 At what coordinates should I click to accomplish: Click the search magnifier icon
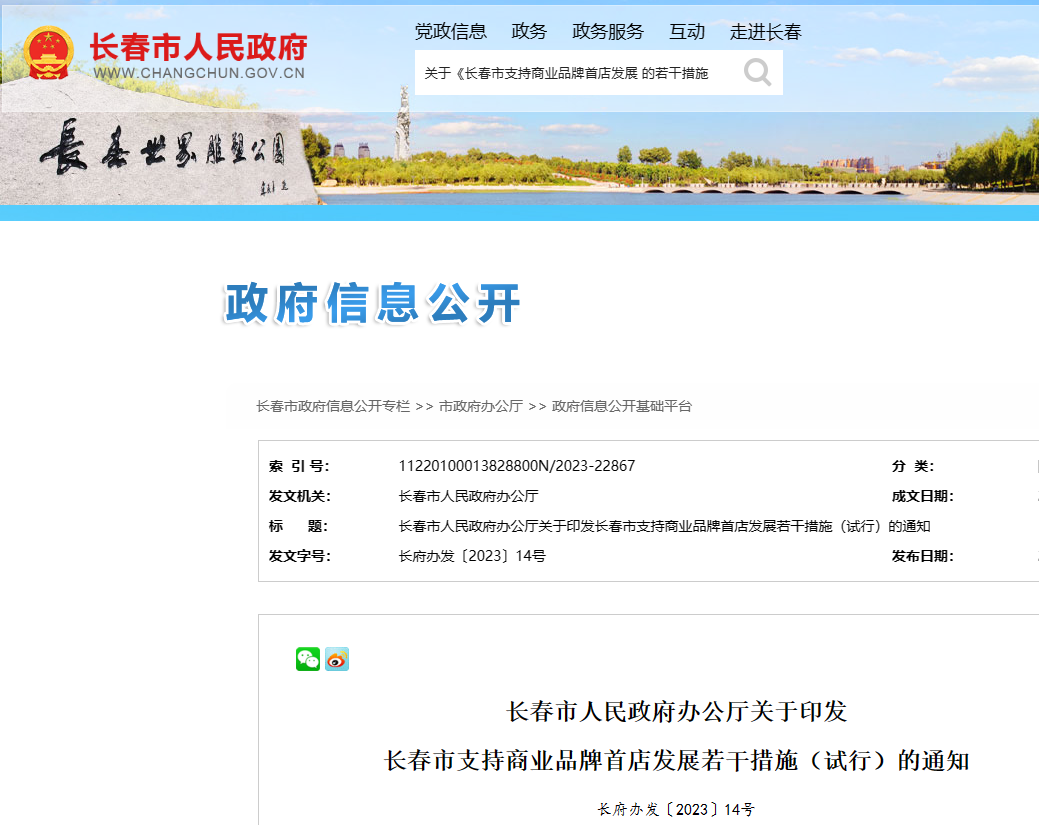point(756,71)
